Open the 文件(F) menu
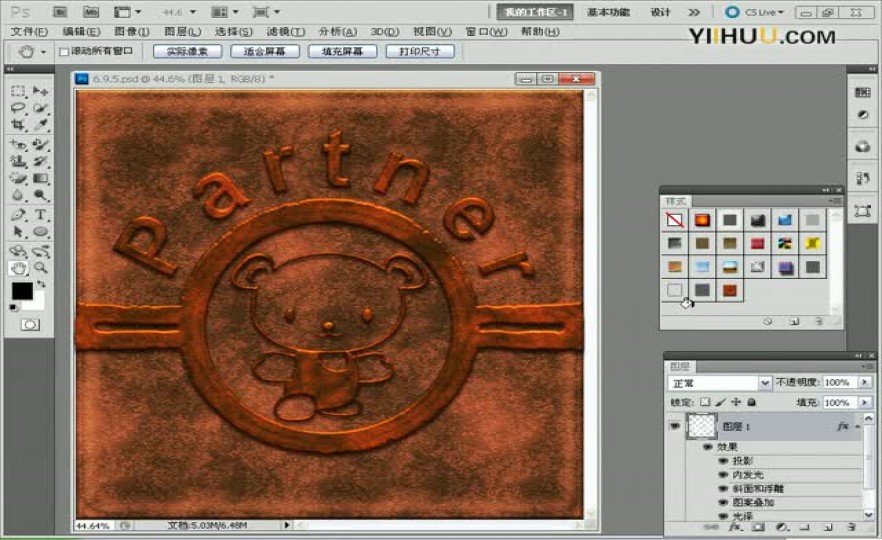 [x=29, y=32]
